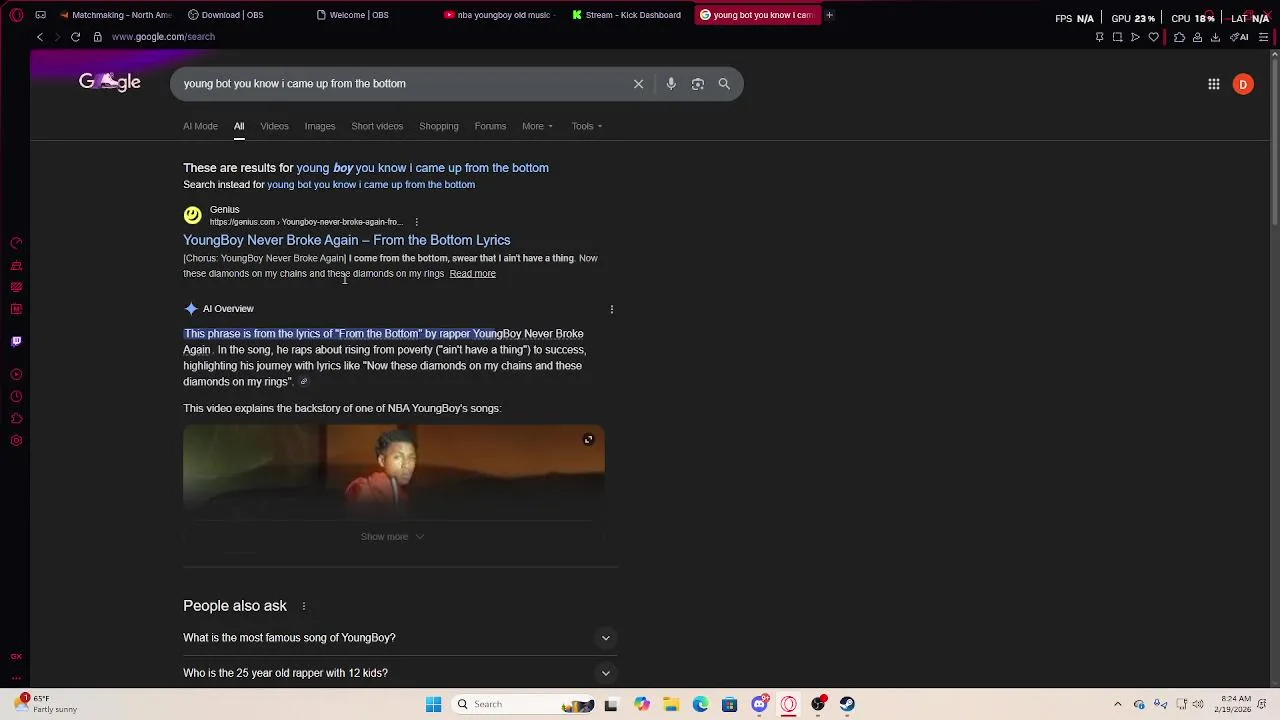1280x720 pixels.
Task: Open the player icon in the address bar
Action: pyautogui.click(x=1135, y=37)
